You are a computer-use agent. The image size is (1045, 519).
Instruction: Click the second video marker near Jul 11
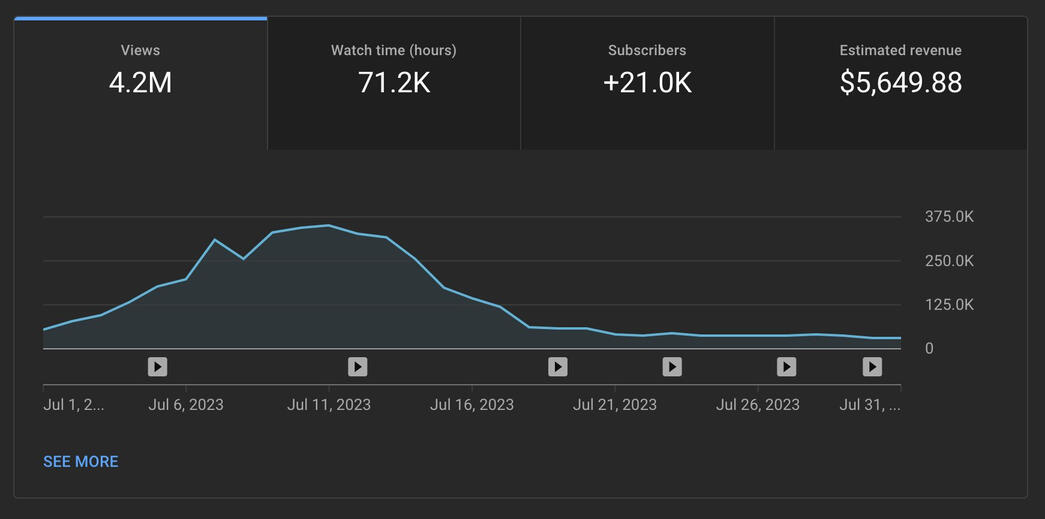[x=357, y=367]
